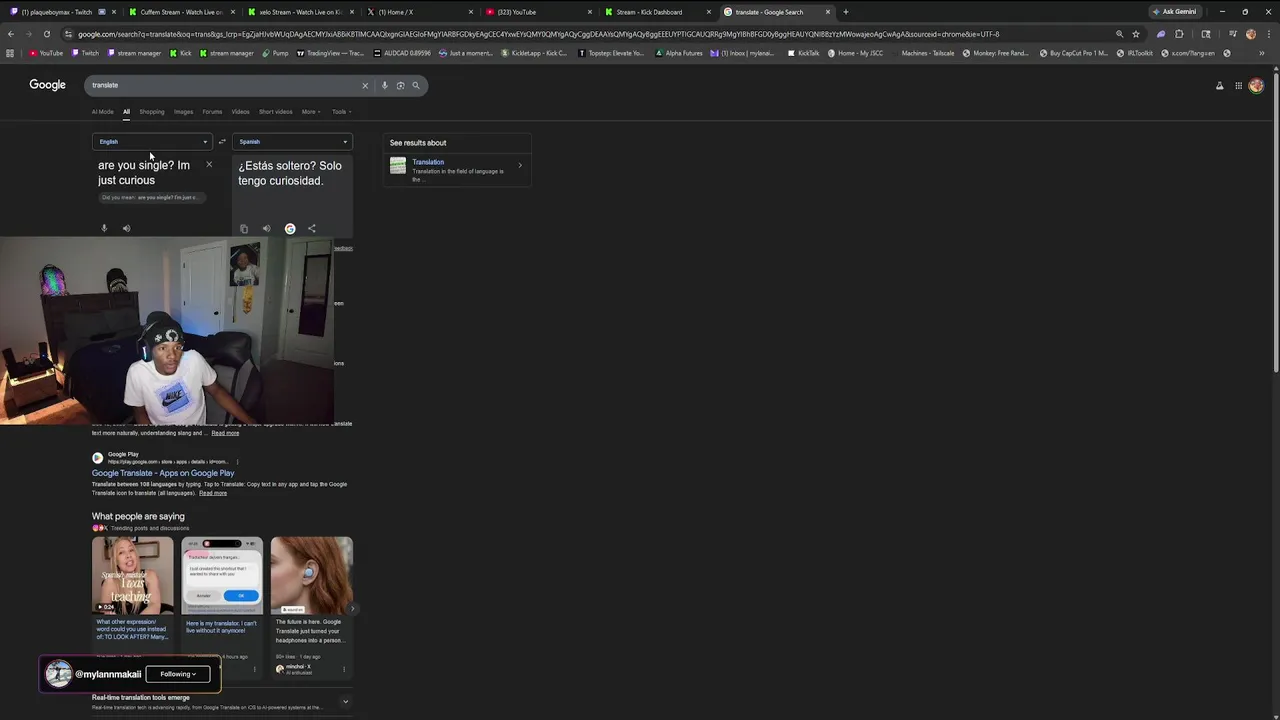Select the Short videos tab

click(x=276, y=112)
